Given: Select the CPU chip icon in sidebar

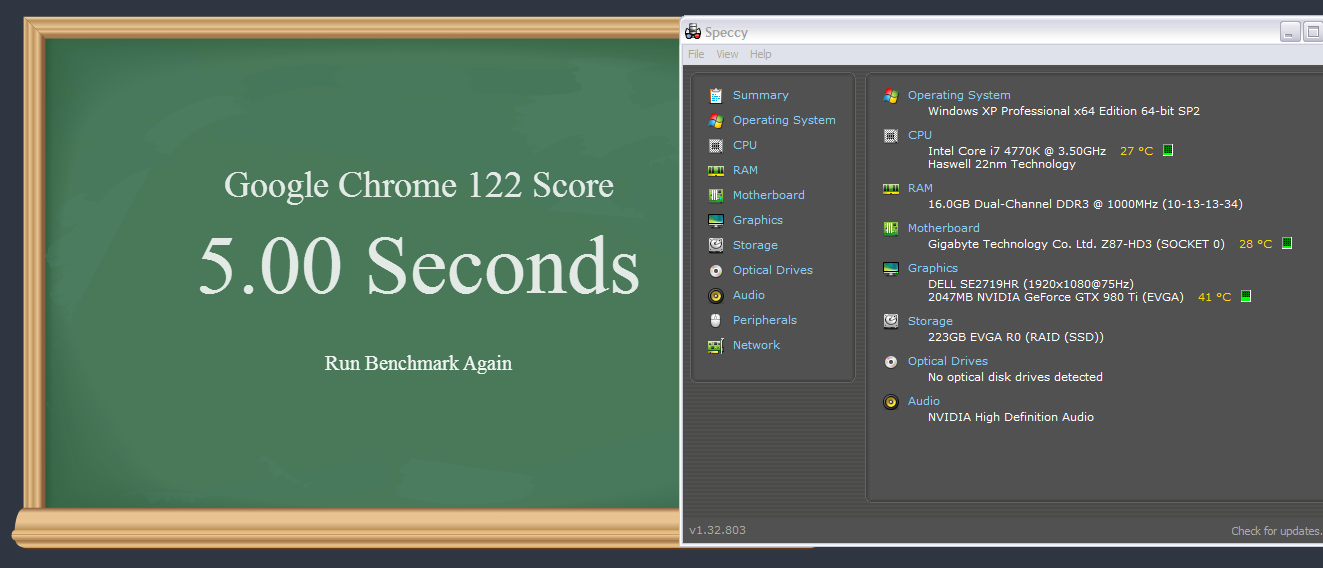Looking at the screenshot, I should coord(715,145).
